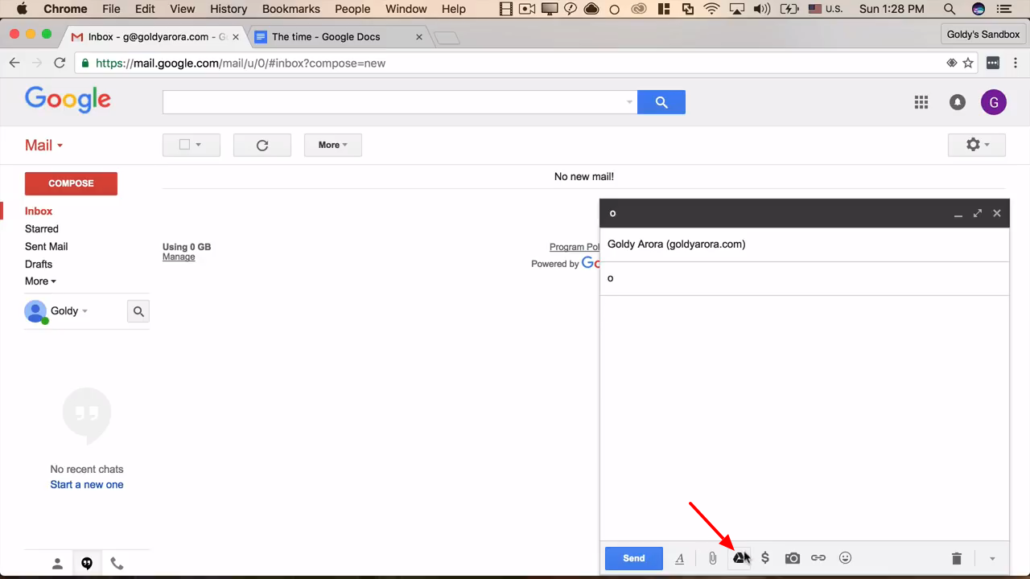Open the View menu
1030x579 pixels.
coord(182,9)
